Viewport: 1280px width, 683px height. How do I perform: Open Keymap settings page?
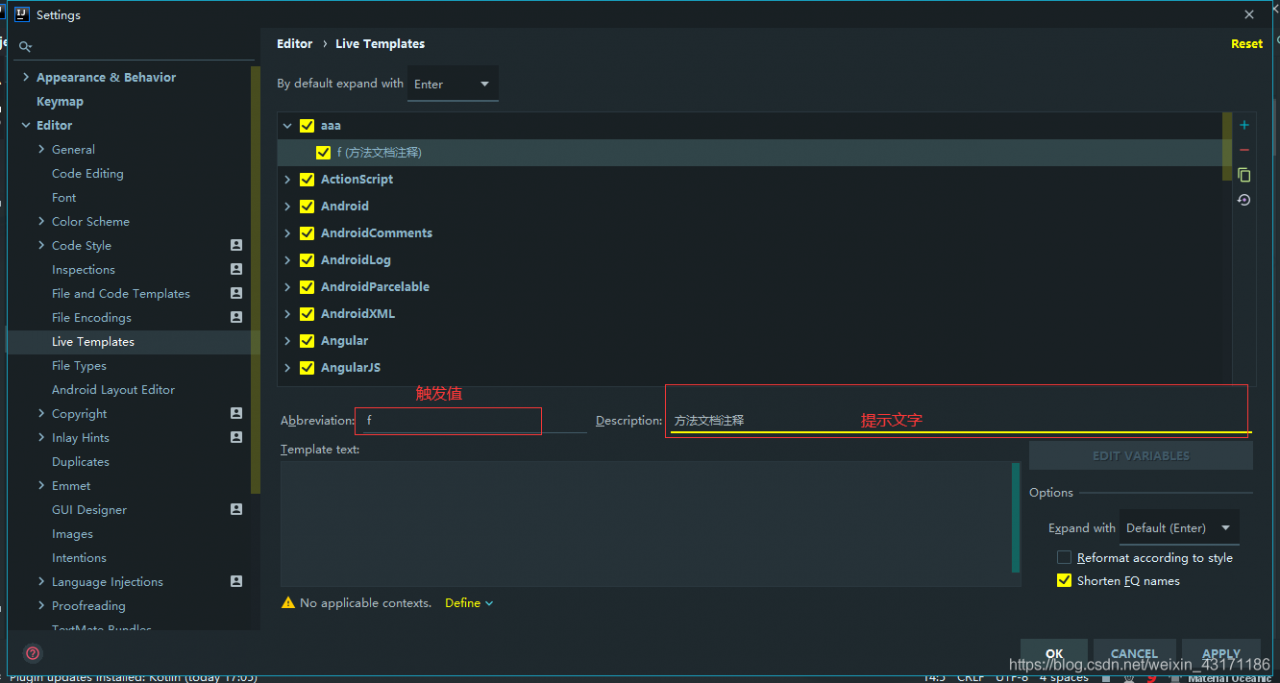coord(60,101)
